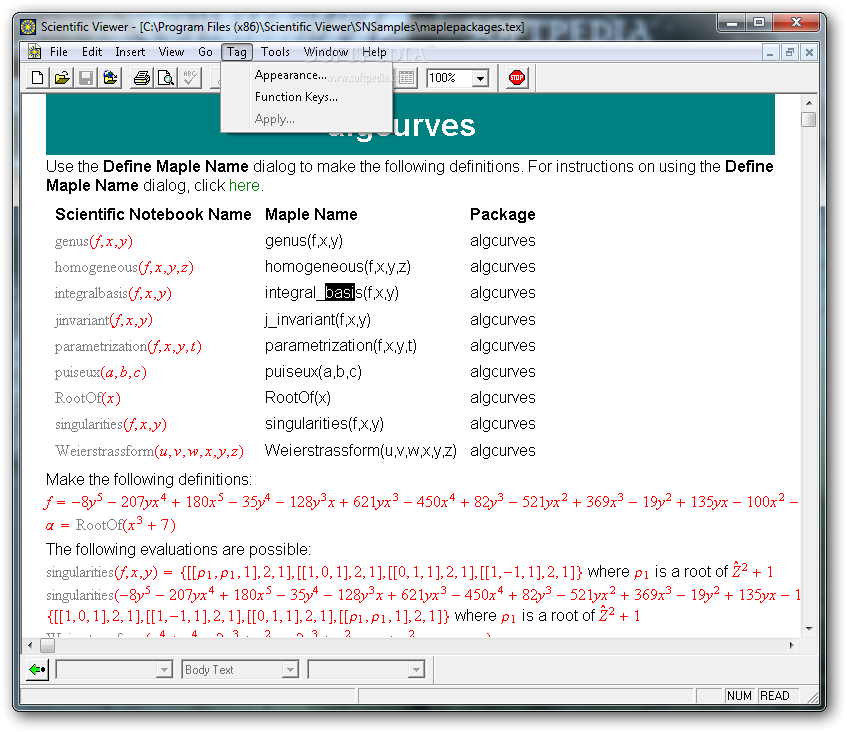Open the View menu
Viewport: 847px width, 732px height.
click(x=171, y=52)
